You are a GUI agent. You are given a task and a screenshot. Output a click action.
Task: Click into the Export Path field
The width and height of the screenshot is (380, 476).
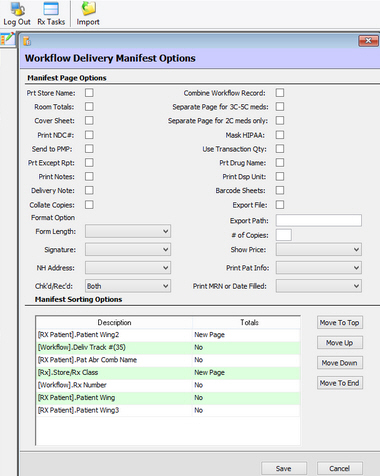(319, 220)
